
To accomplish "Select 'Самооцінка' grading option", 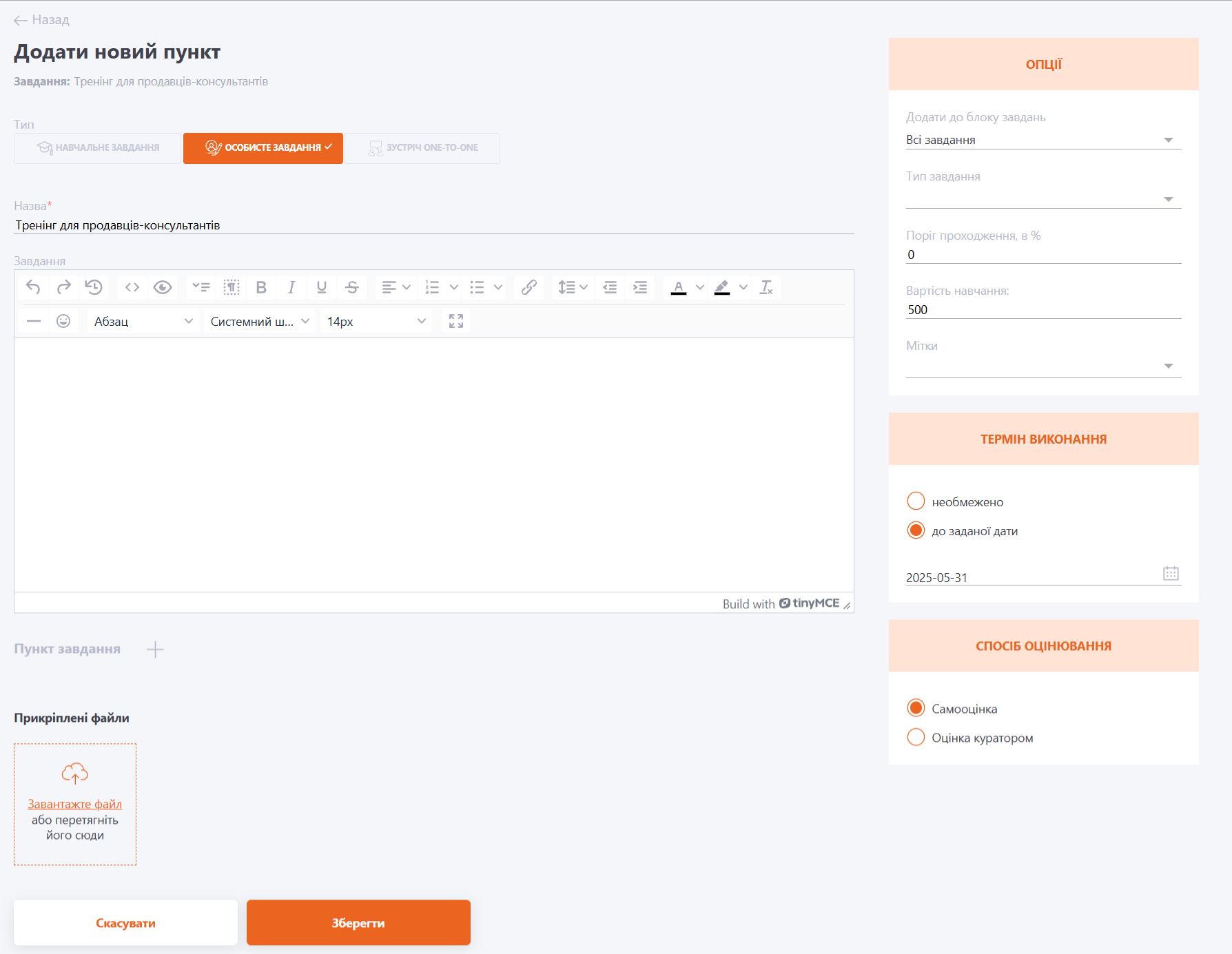I will [916, 709].
